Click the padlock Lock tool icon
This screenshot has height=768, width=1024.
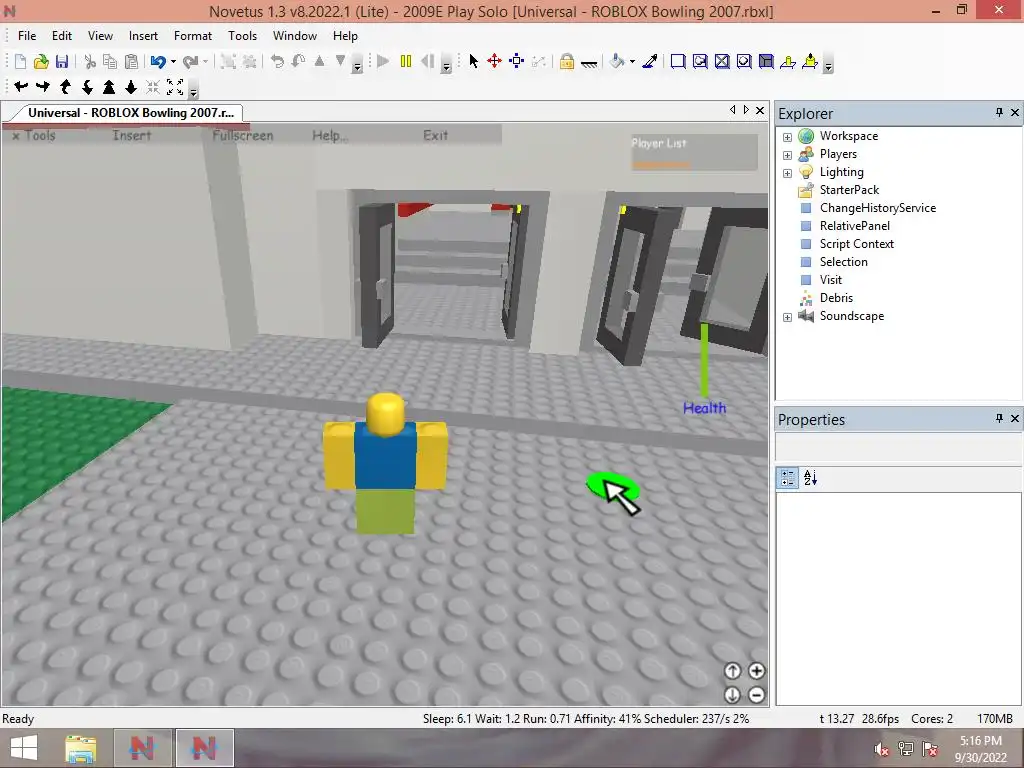[x=567, y=61]
